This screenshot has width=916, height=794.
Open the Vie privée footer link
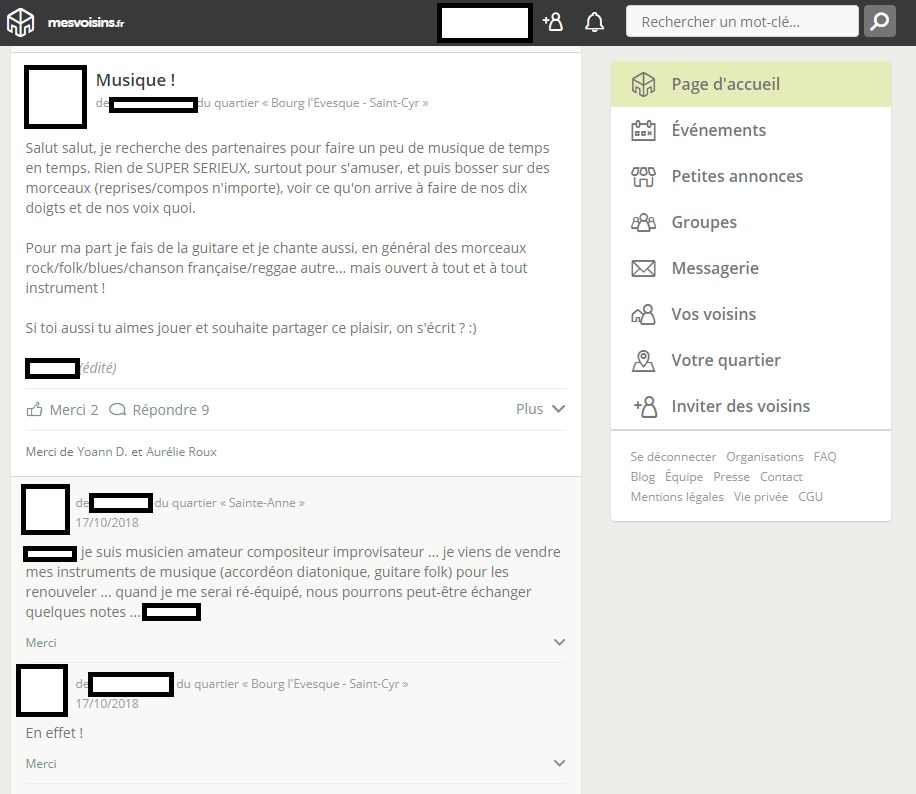click(x=760, y=496)
